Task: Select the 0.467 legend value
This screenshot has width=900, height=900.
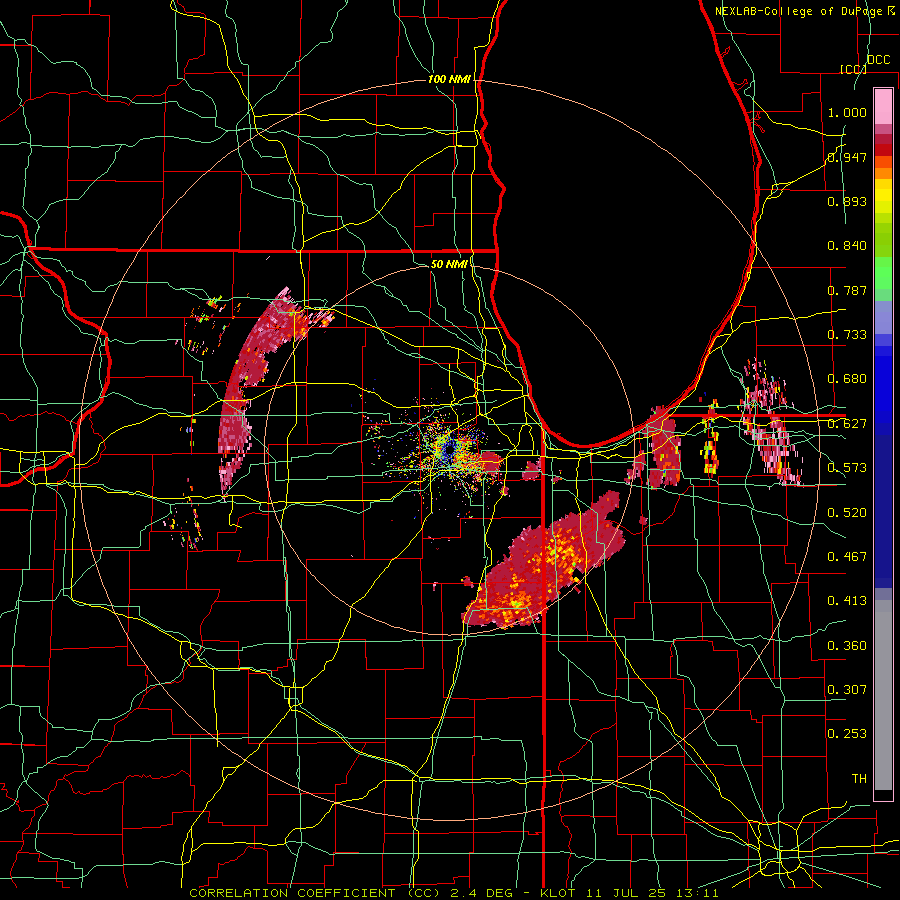Action: click(x=847, y=557)
